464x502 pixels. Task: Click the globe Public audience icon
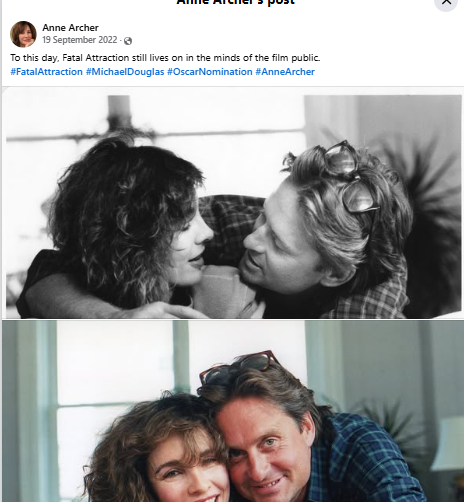pyautogui.click(x=128, y=41)
